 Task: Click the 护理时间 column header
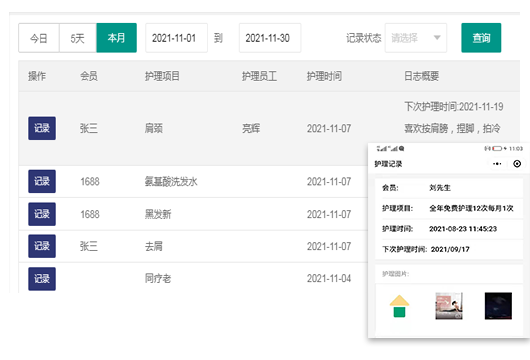324,76
